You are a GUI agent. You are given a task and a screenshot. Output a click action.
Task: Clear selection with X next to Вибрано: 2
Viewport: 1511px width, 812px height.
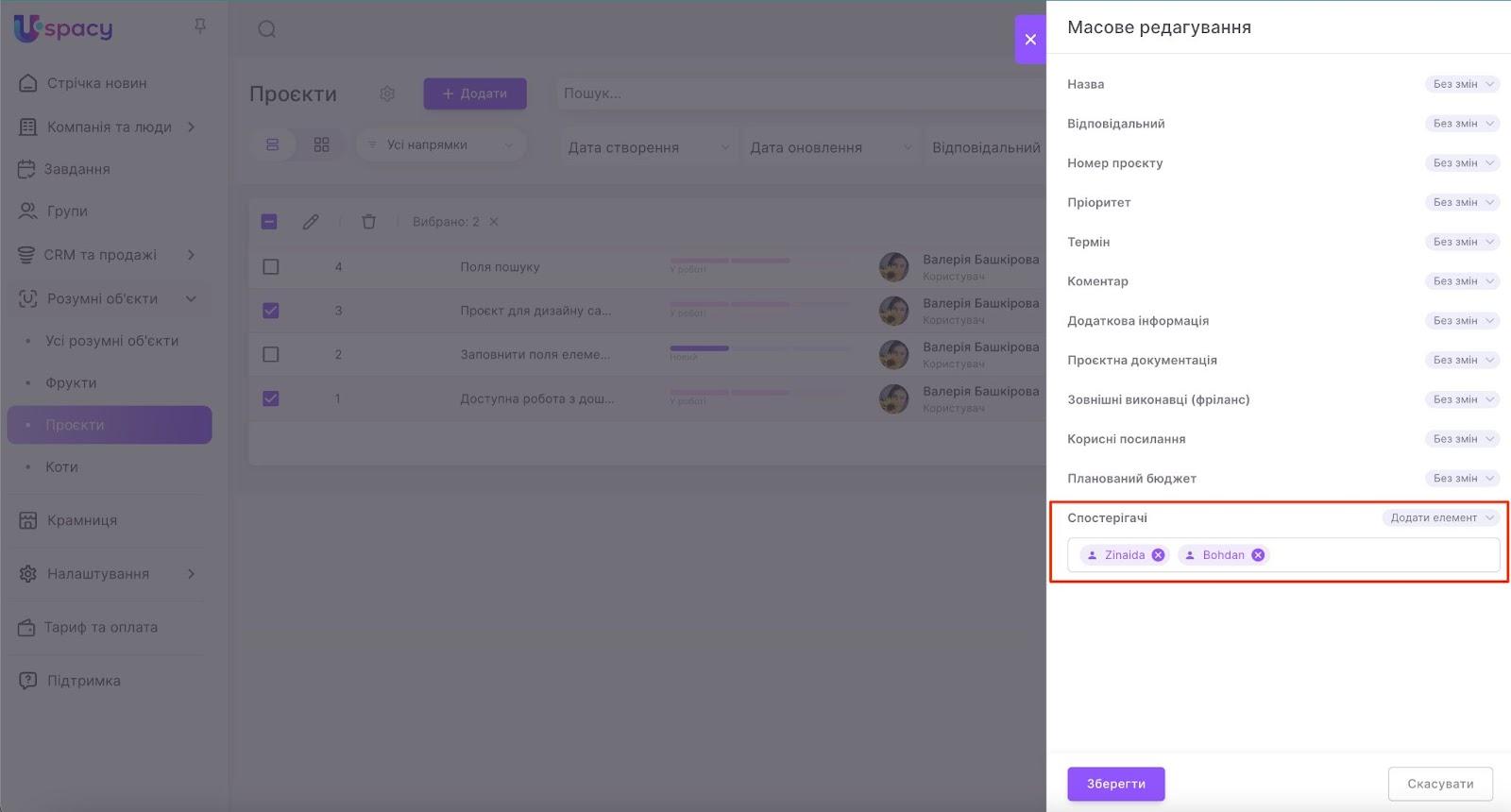click(494, 222)
